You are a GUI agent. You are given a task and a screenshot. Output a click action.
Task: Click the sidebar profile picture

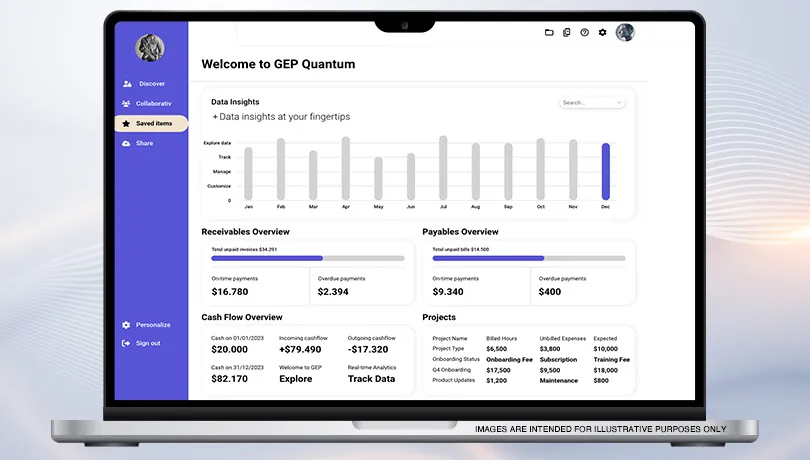click(x=150, y=48)
